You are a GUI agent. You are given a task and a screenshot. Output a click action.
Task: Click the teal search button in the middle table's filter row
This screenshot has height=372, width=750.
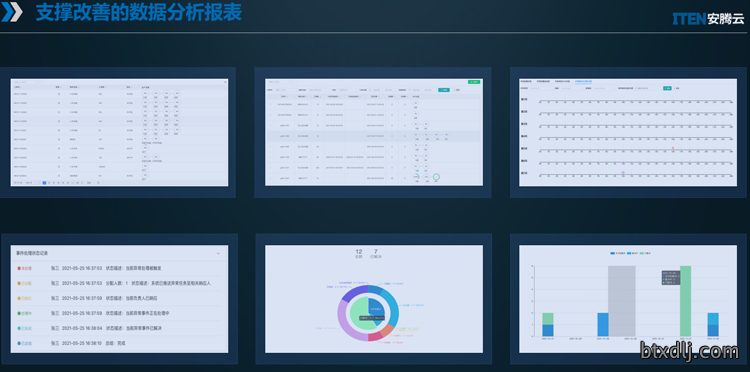pyautogui.click(x=443, y=90)
